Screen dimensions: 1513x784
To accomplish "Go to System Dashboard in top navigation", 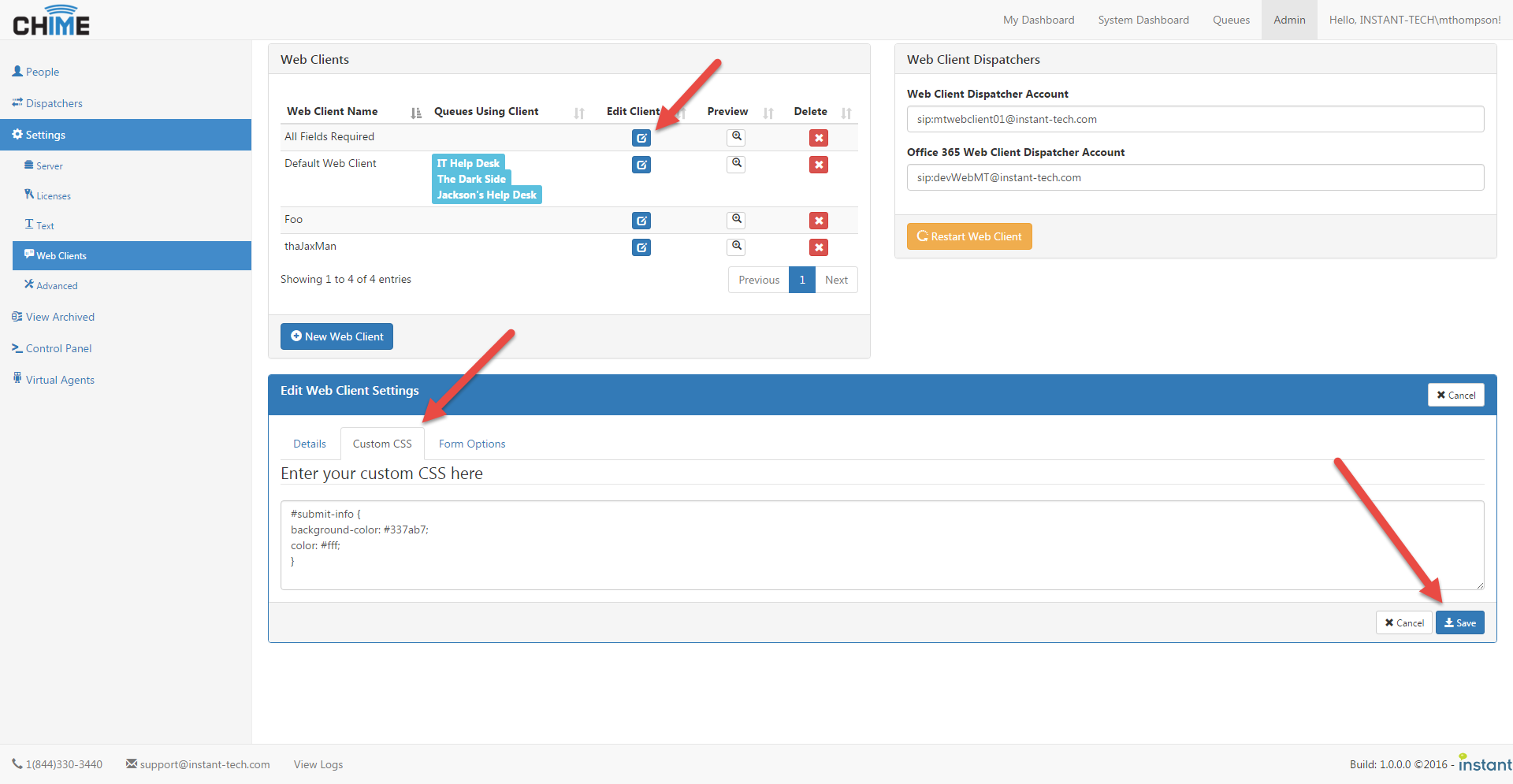I will pos(1143,20).
